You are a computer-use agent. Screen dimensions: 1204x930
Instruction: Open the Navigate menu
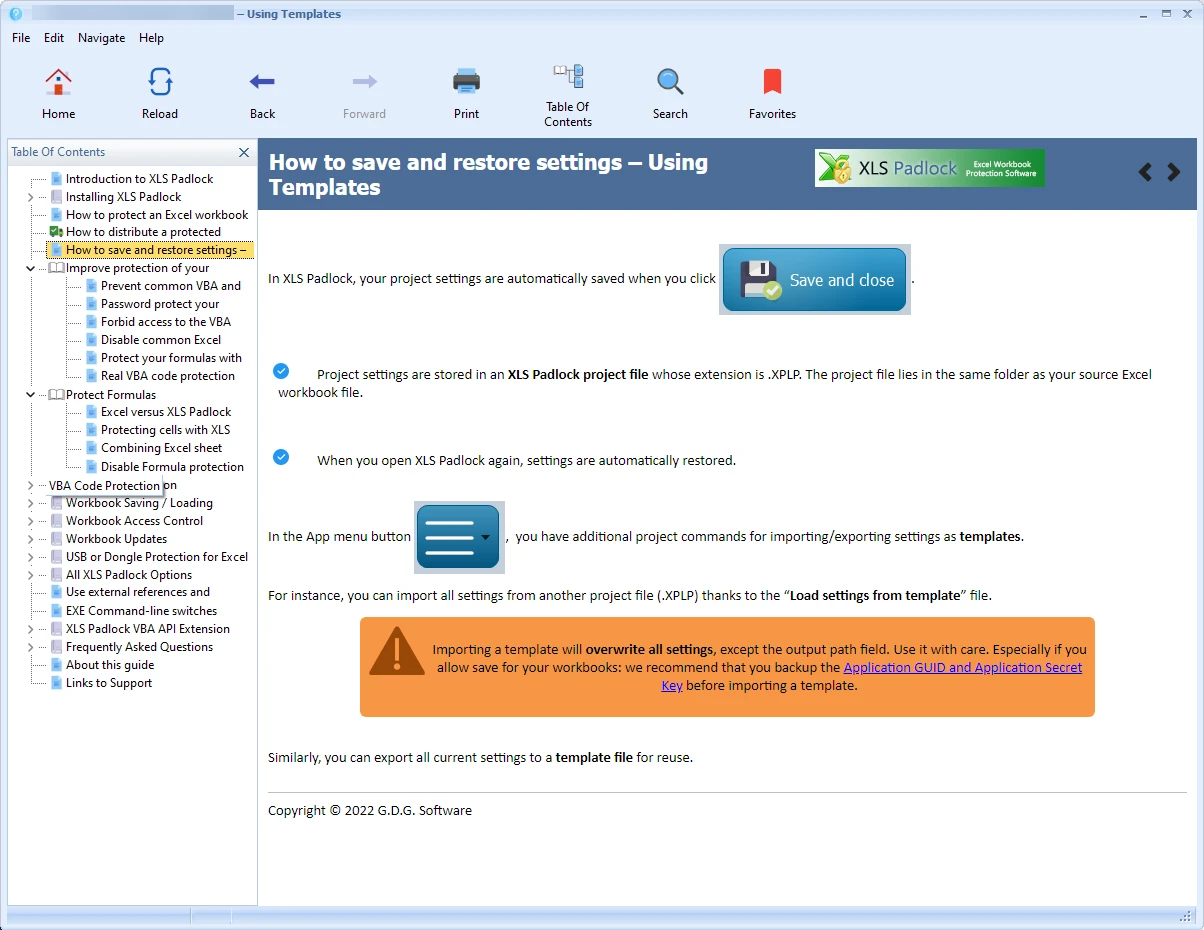101,38
